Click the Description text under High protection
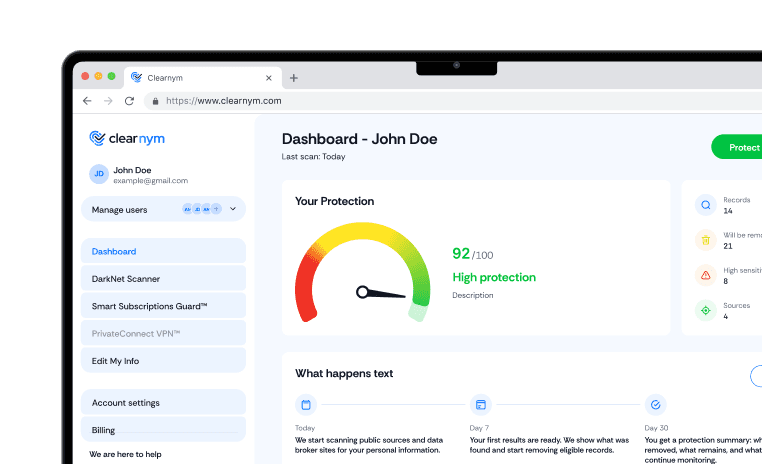The image size is (762, 464). pyautogui.click(x=473, y=295)
